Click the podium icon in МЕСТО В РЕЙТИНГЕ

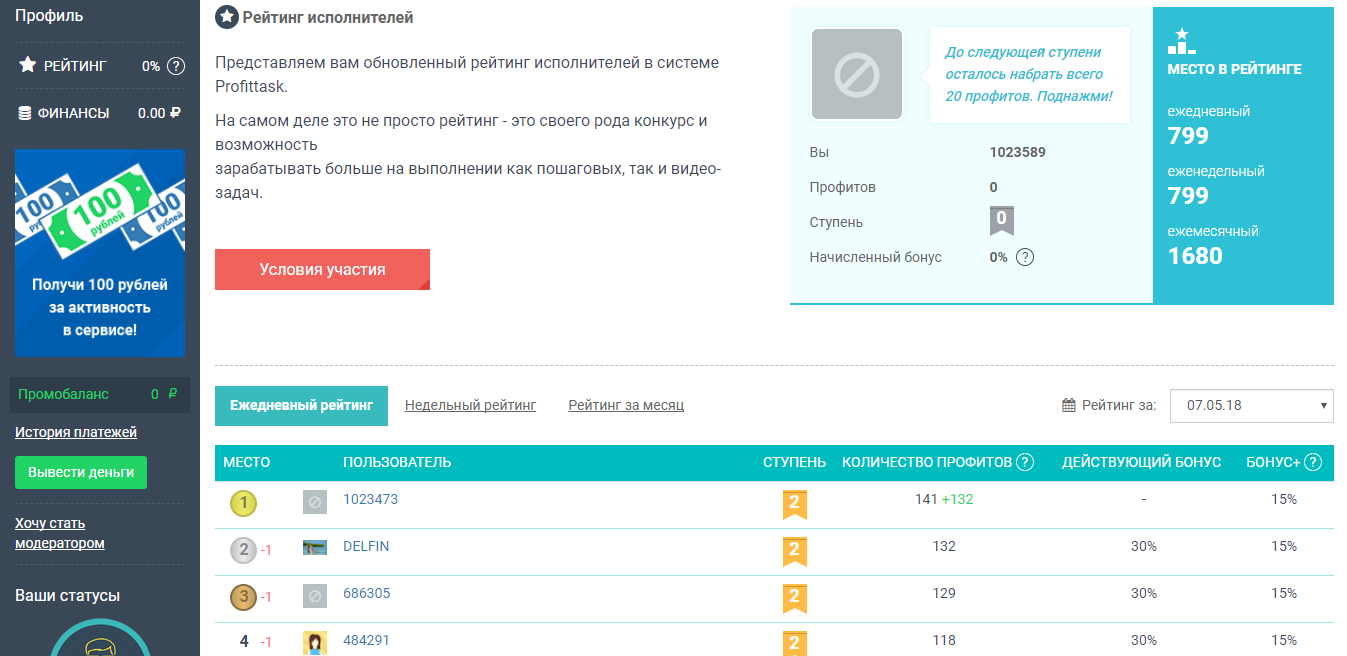pos(1182,41)
